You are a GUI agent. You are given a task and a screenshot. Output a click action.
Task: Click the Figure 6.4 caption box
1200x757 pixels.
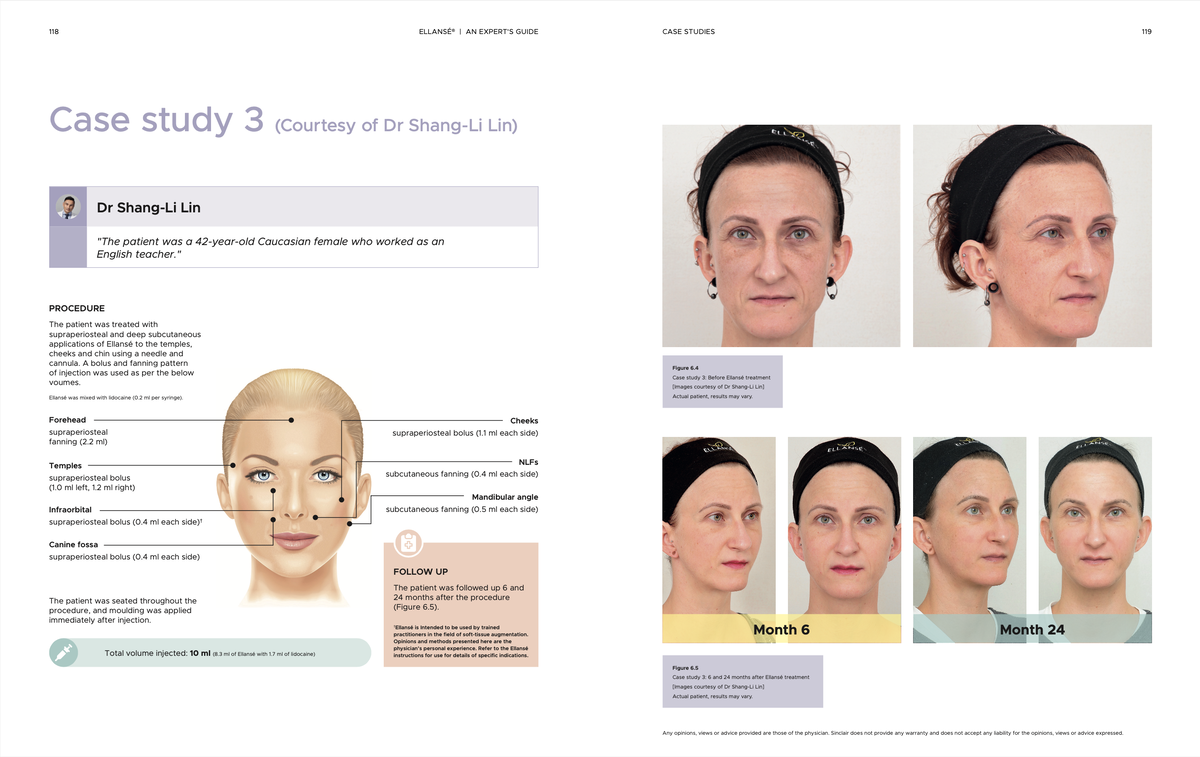click(723, 381)
